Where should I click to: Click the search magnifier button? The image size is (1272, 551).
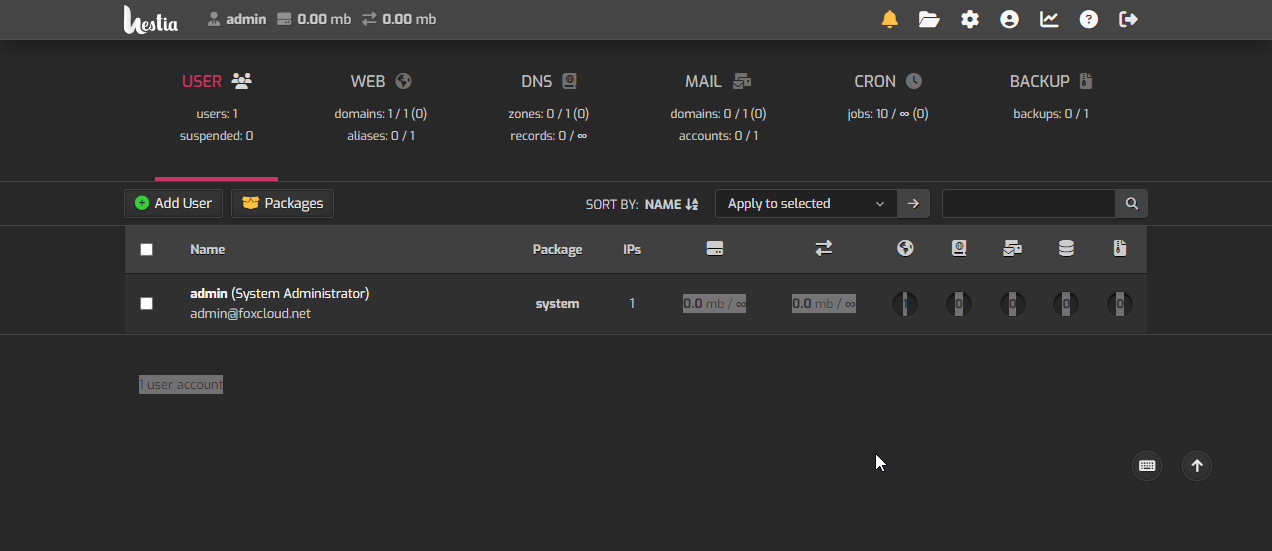[1132, 203]
